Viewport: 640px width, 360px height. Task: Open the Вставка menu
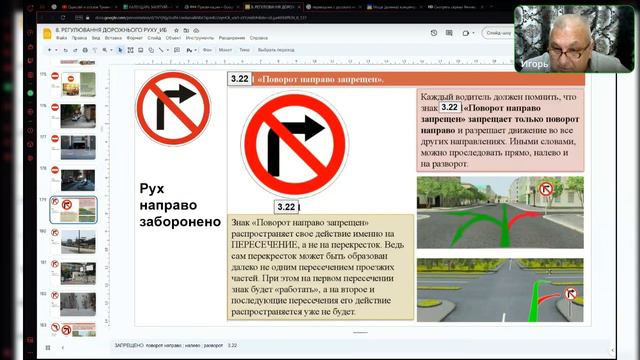click(113, 38)
